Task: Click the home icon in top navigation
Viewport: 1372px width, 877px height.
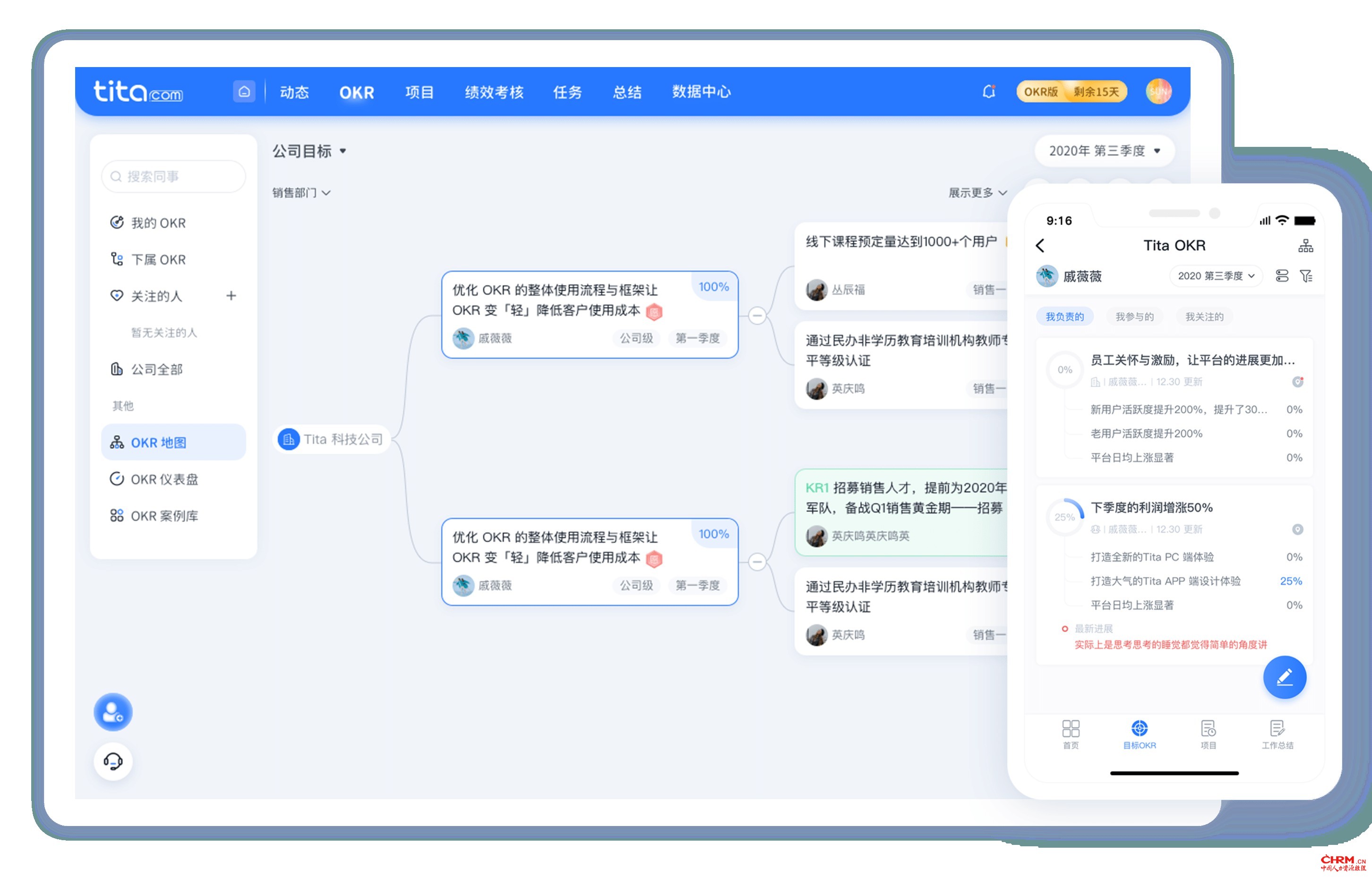Action: point(244,92)
